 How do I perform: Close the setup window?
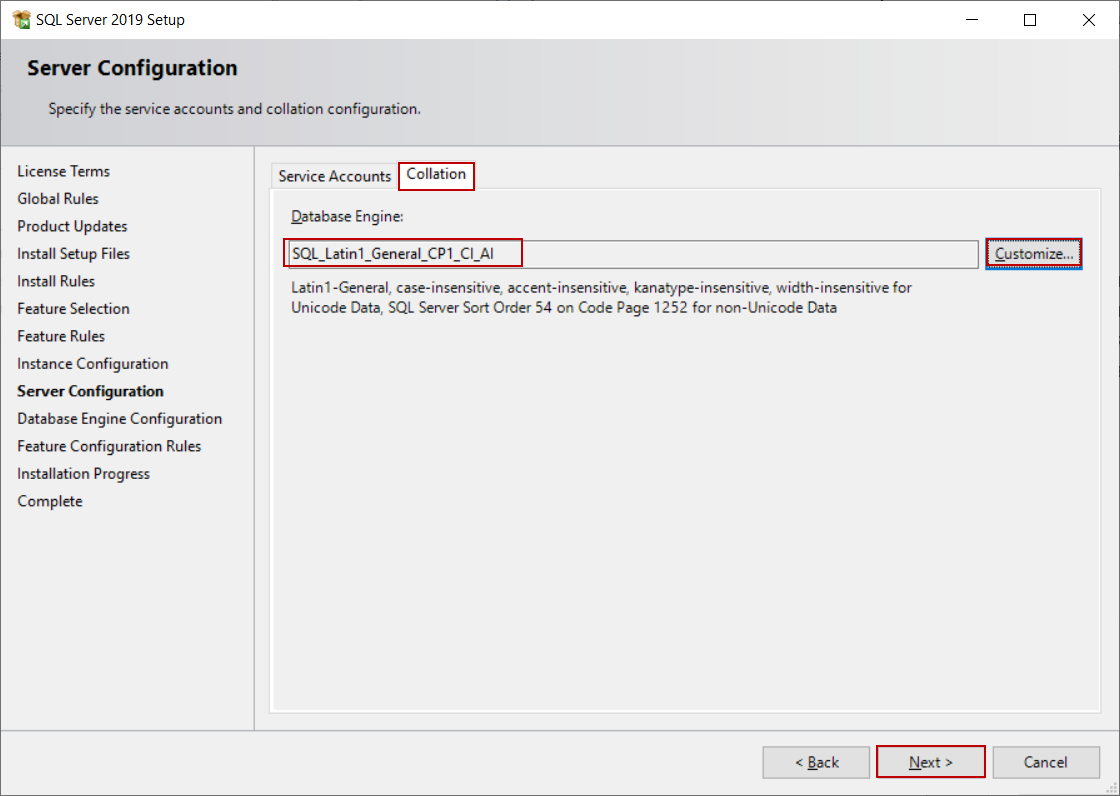[1089, 20]
